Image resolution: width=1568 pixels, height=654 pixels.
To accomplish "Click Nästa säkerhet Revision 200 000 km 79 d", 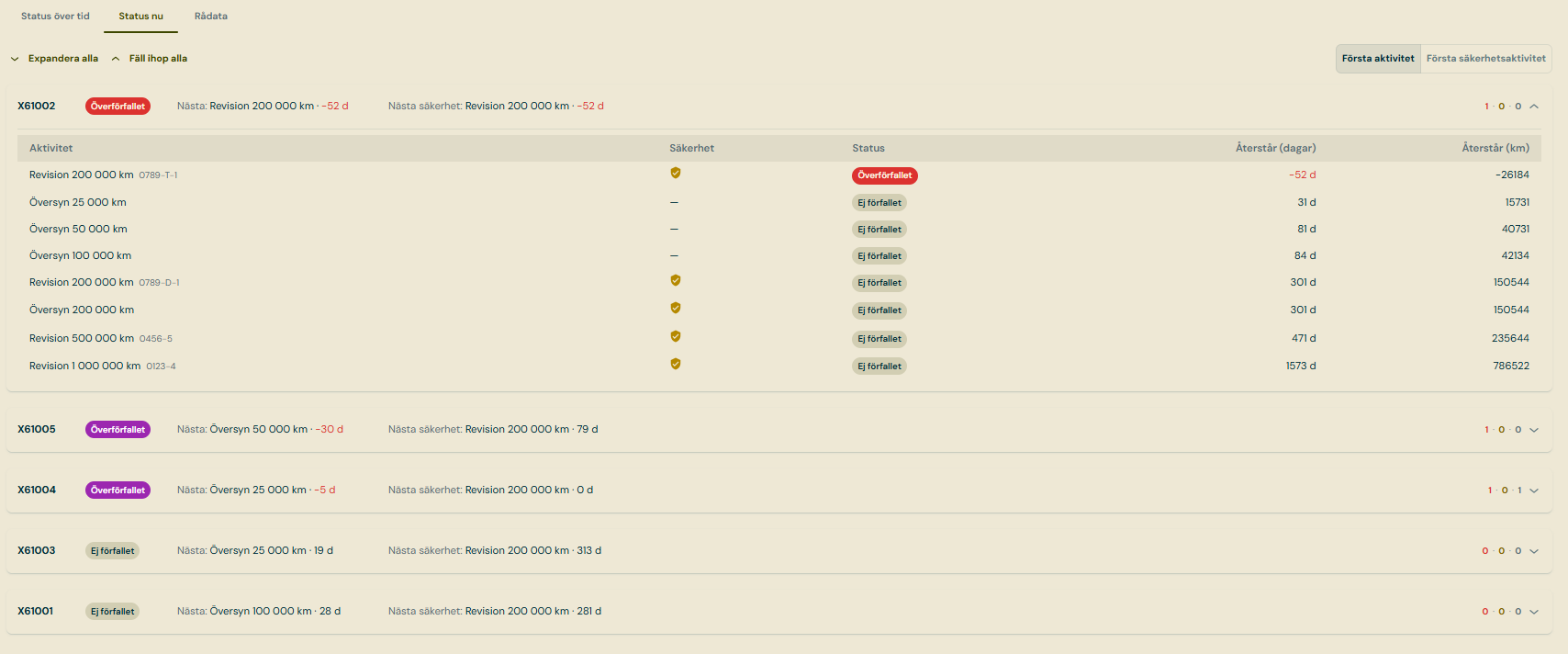I will click(x=493, y=429).
